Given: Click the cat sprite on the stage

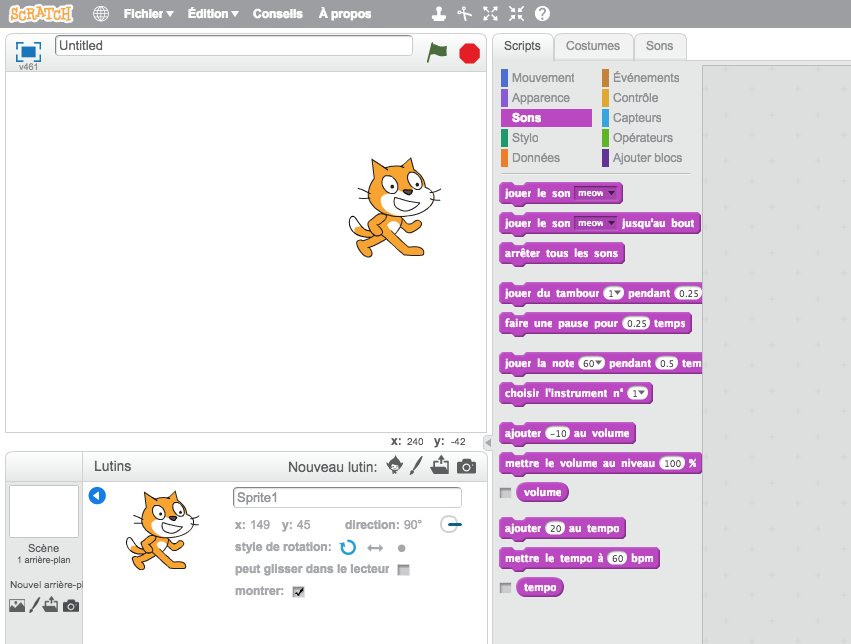Looking at the screenshot, I should [x=394, y=207].
